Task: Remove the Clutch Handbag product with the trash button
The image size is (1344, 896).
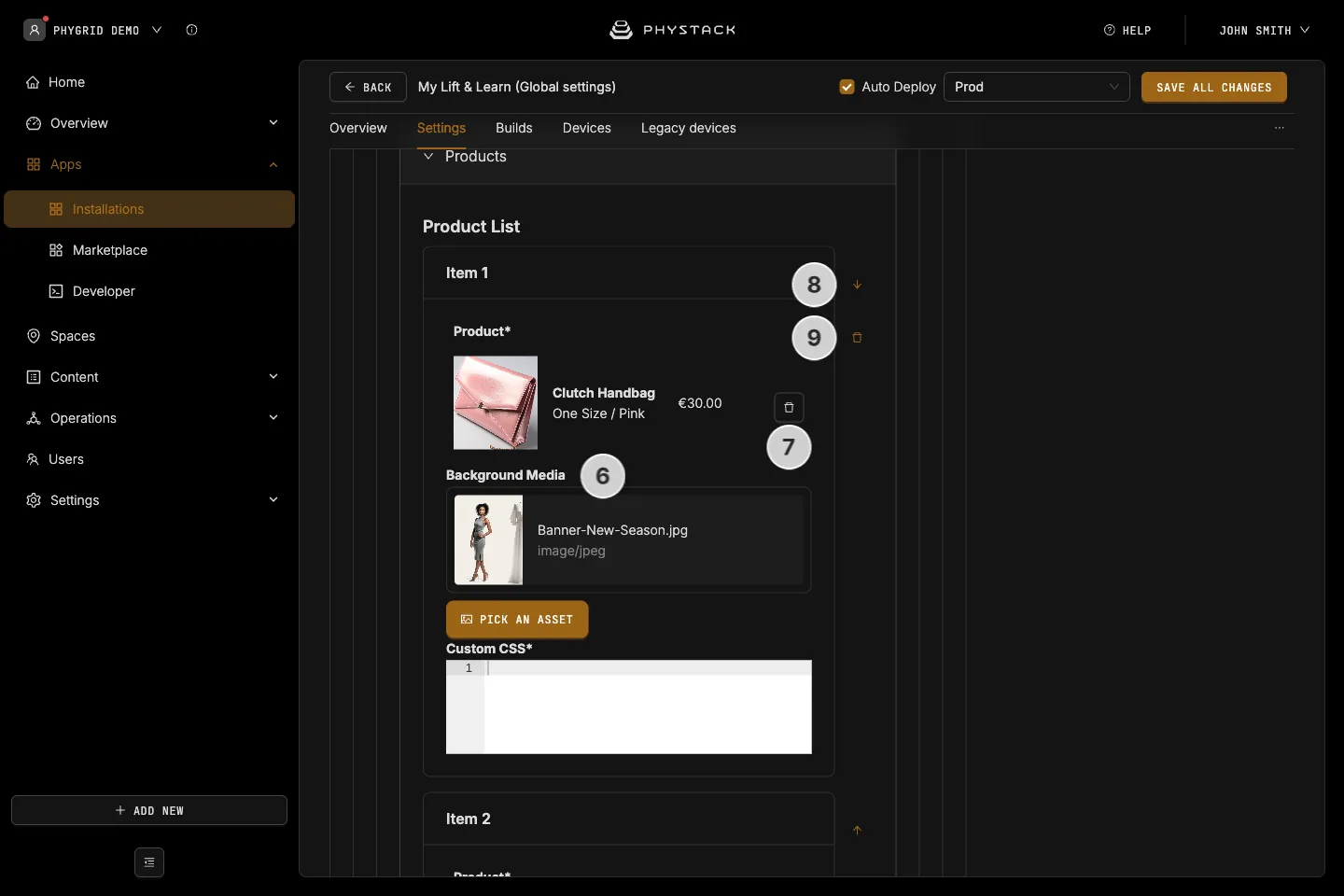Action: (x=789, y=407)
